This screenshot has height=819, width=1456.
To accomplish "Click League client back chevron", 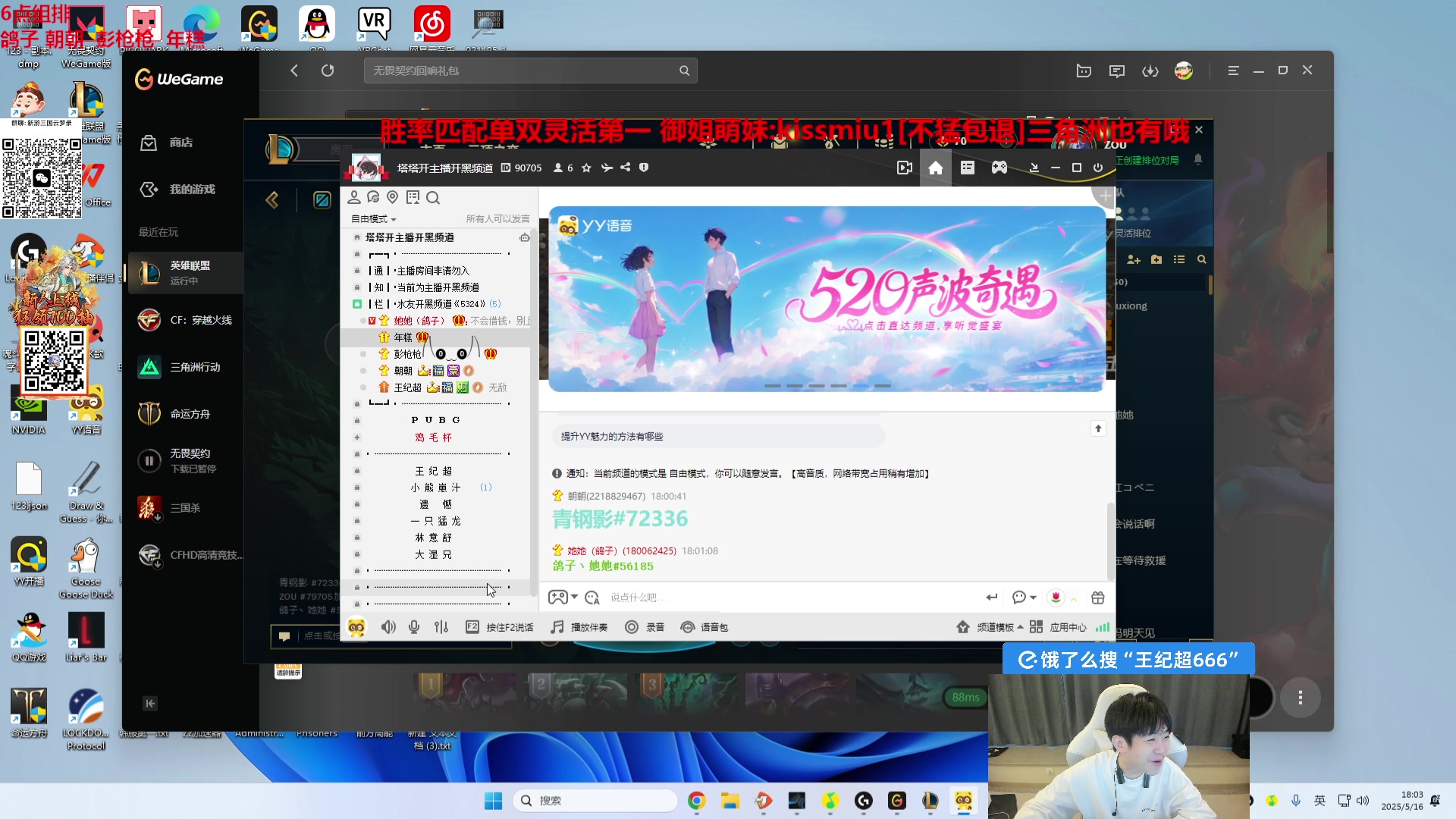I will point(272,199).
